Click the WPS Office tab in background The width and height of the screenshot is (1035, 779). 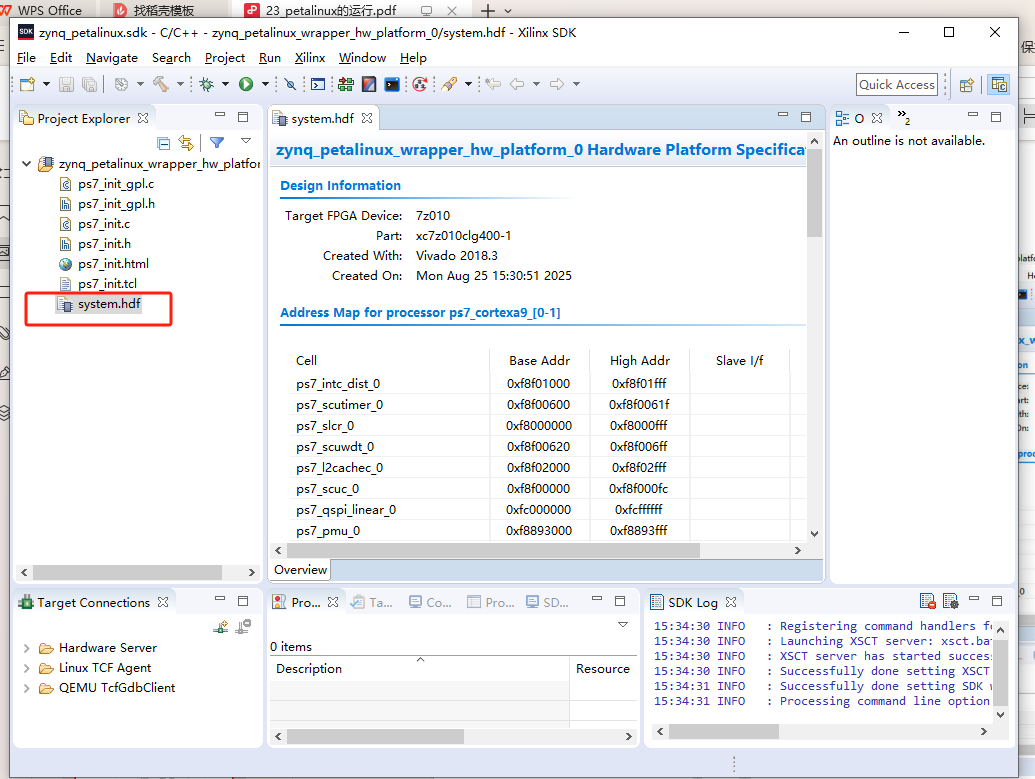[x=42, y=10]
